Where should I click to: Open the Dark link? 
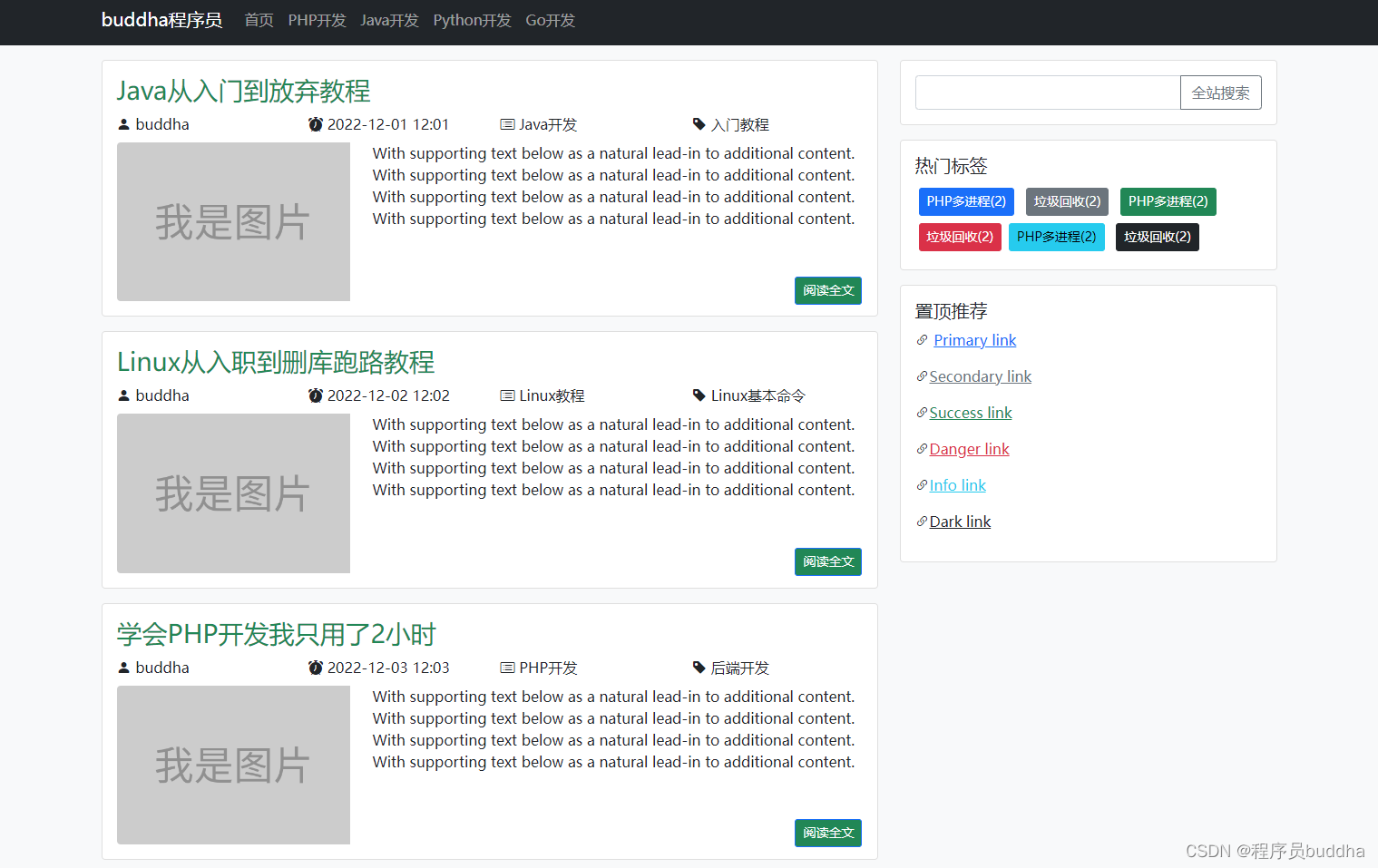pos(960,522)
